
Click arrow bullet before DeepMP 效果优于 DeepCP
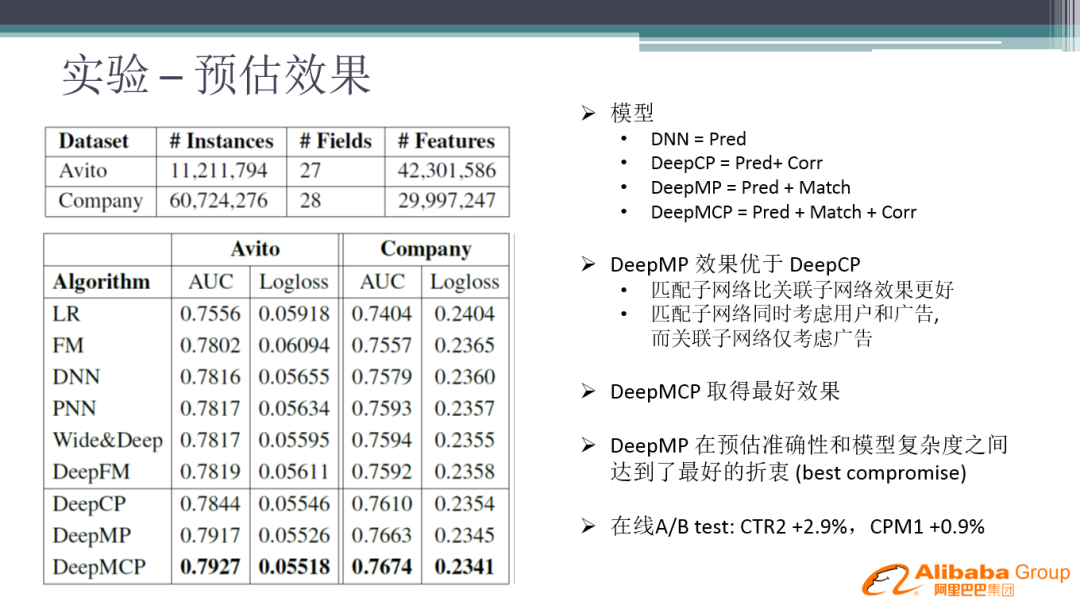[588, 265]
